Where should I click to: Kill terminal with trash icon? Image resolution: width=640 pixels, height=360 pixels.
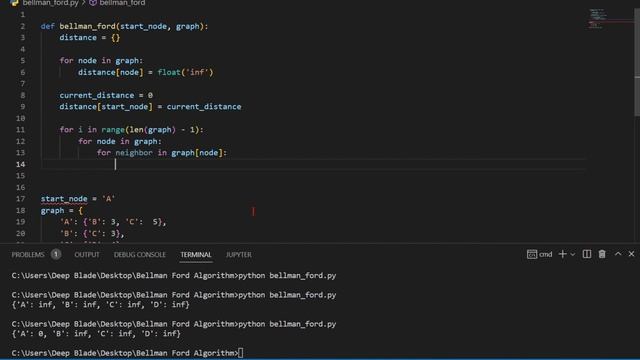[602, 254]
